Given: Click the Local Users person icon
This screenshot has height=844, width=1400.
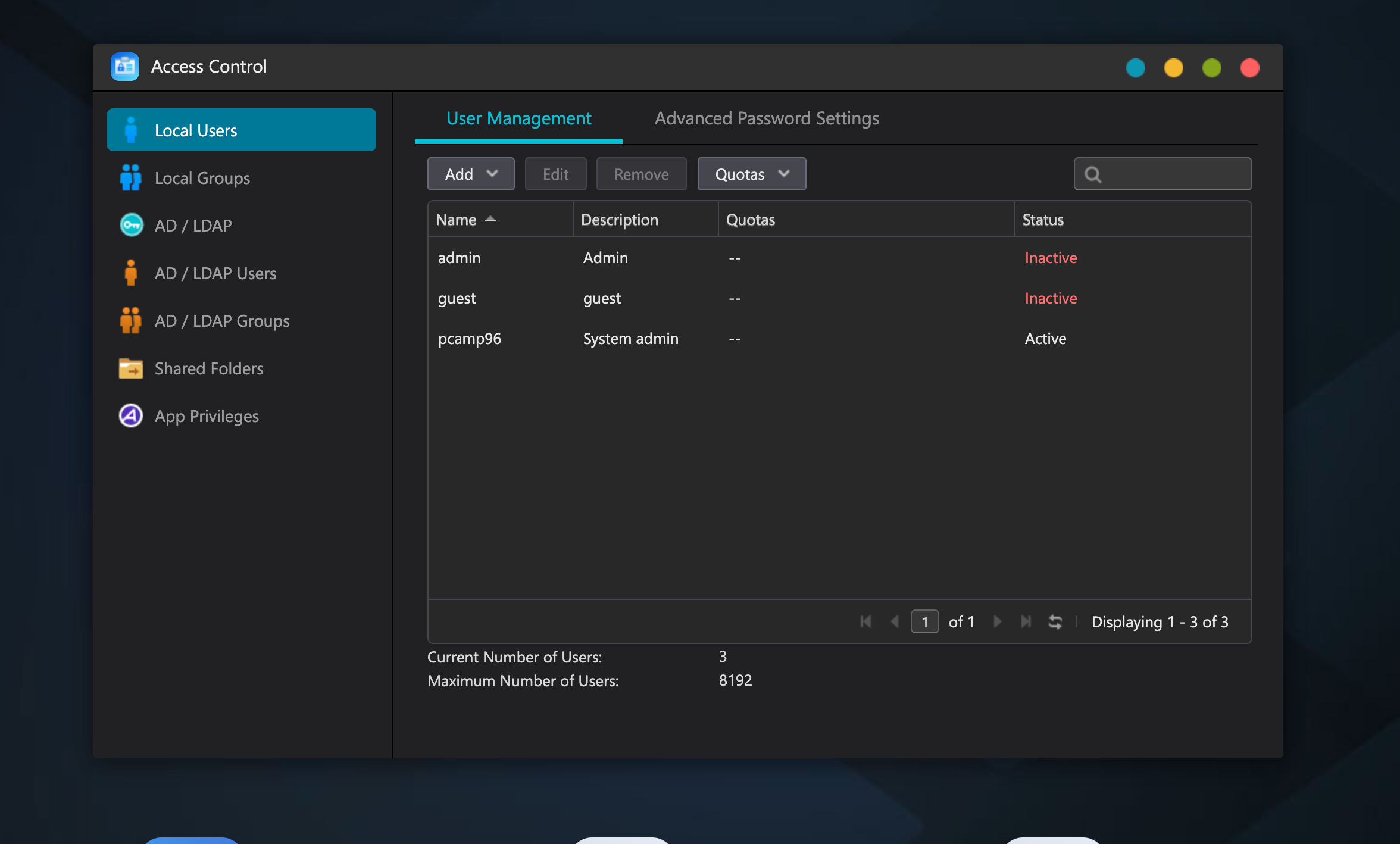Looking at the screenshot, I should (x=131, y=130).
